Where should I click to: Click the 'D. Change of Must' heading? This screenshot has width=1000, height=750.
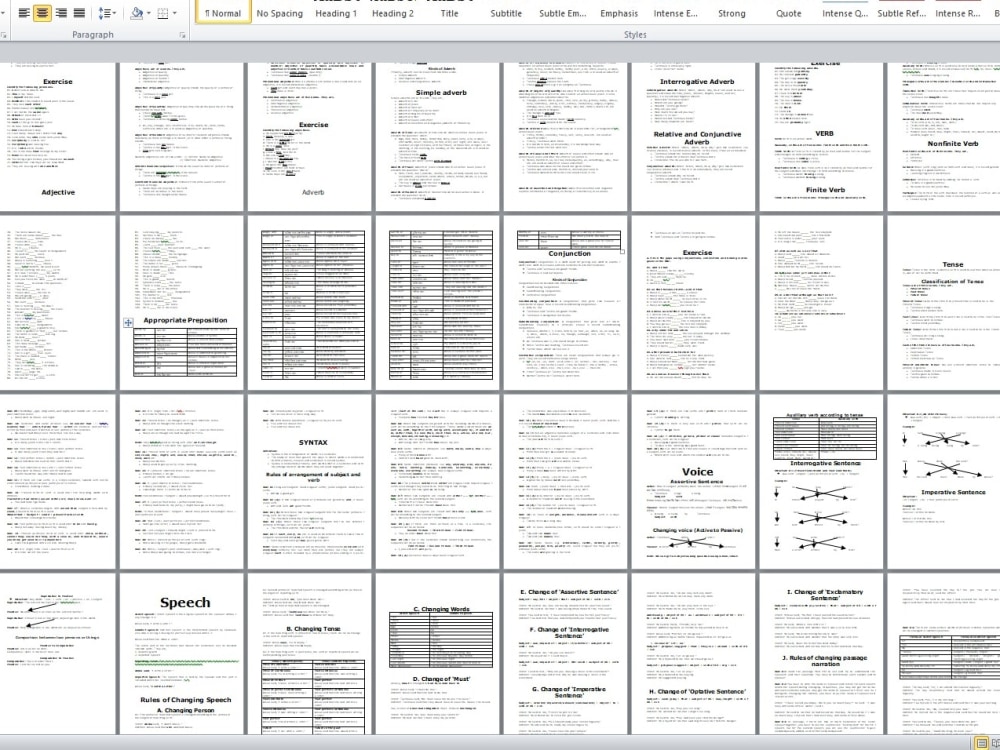coord(441,679)
